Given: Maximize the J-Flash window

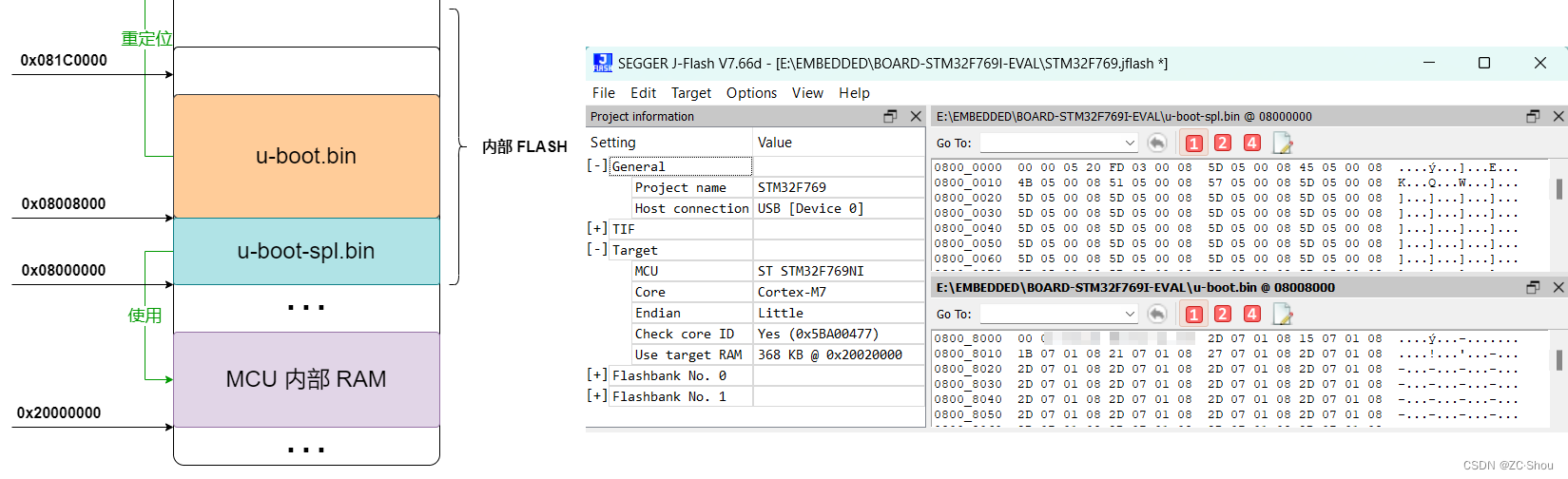Looking at the screenshot, I should pos(1483,63).
